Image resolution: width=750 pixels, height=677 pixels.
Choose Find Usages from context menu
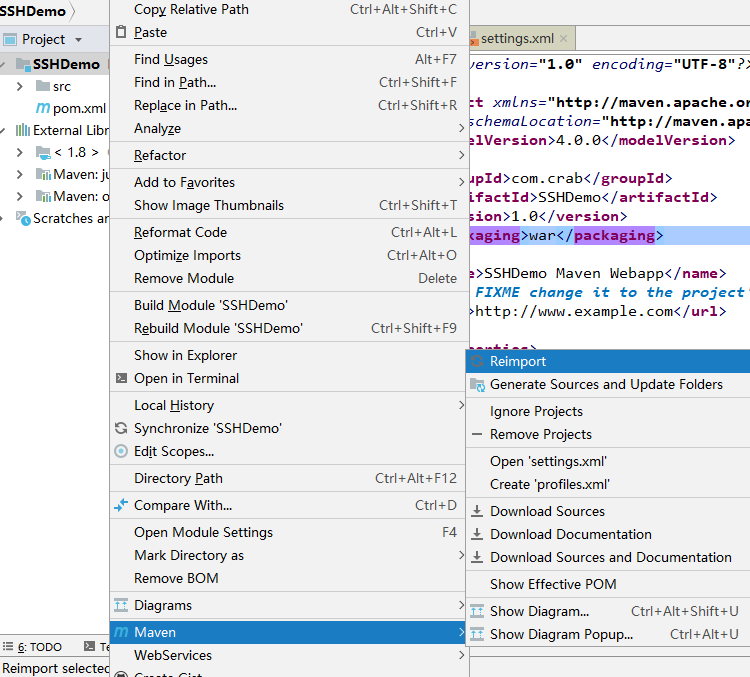click(287, 59)
